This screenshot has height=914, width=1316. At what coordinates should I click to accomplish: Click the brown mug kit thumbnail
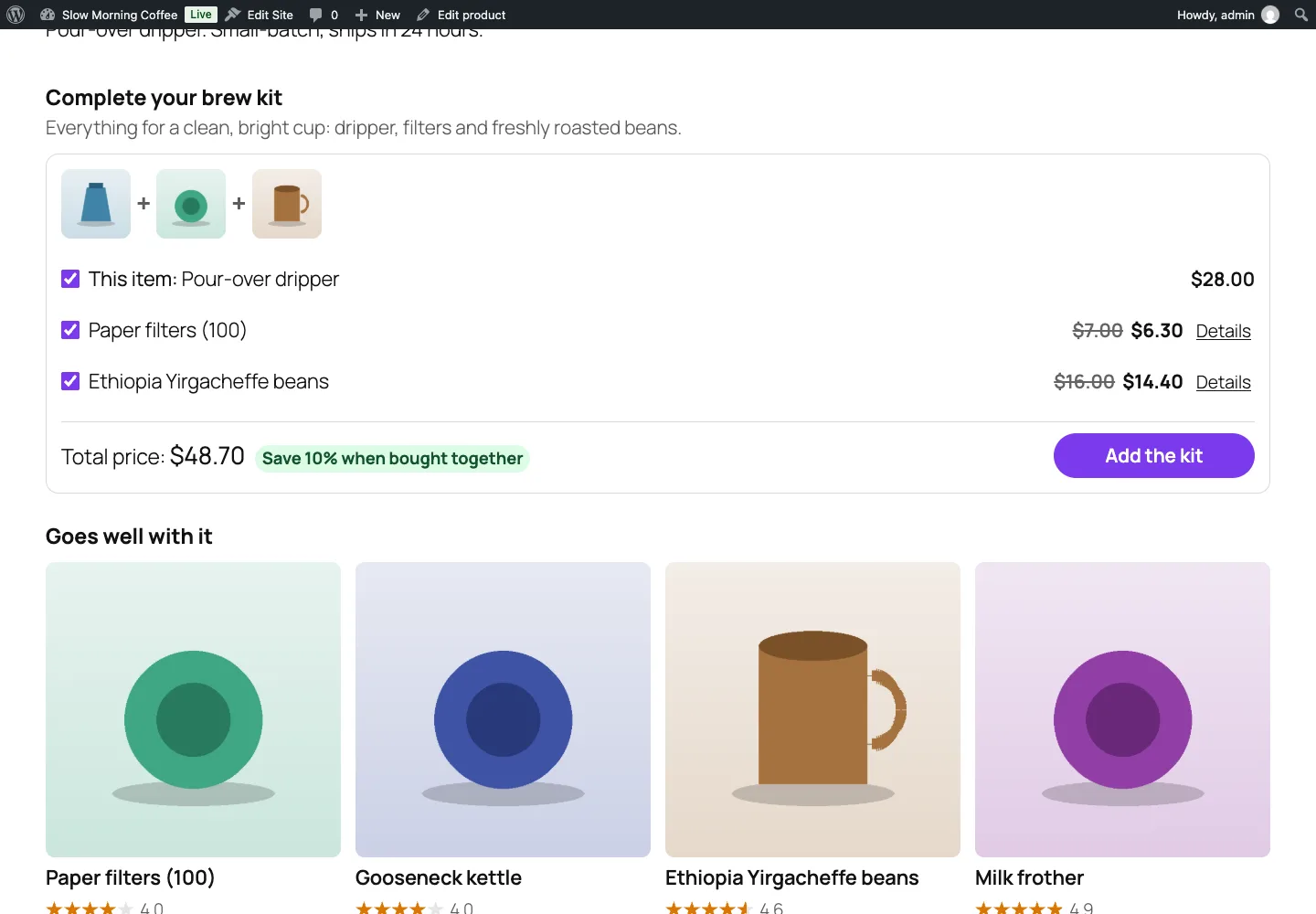287,204
